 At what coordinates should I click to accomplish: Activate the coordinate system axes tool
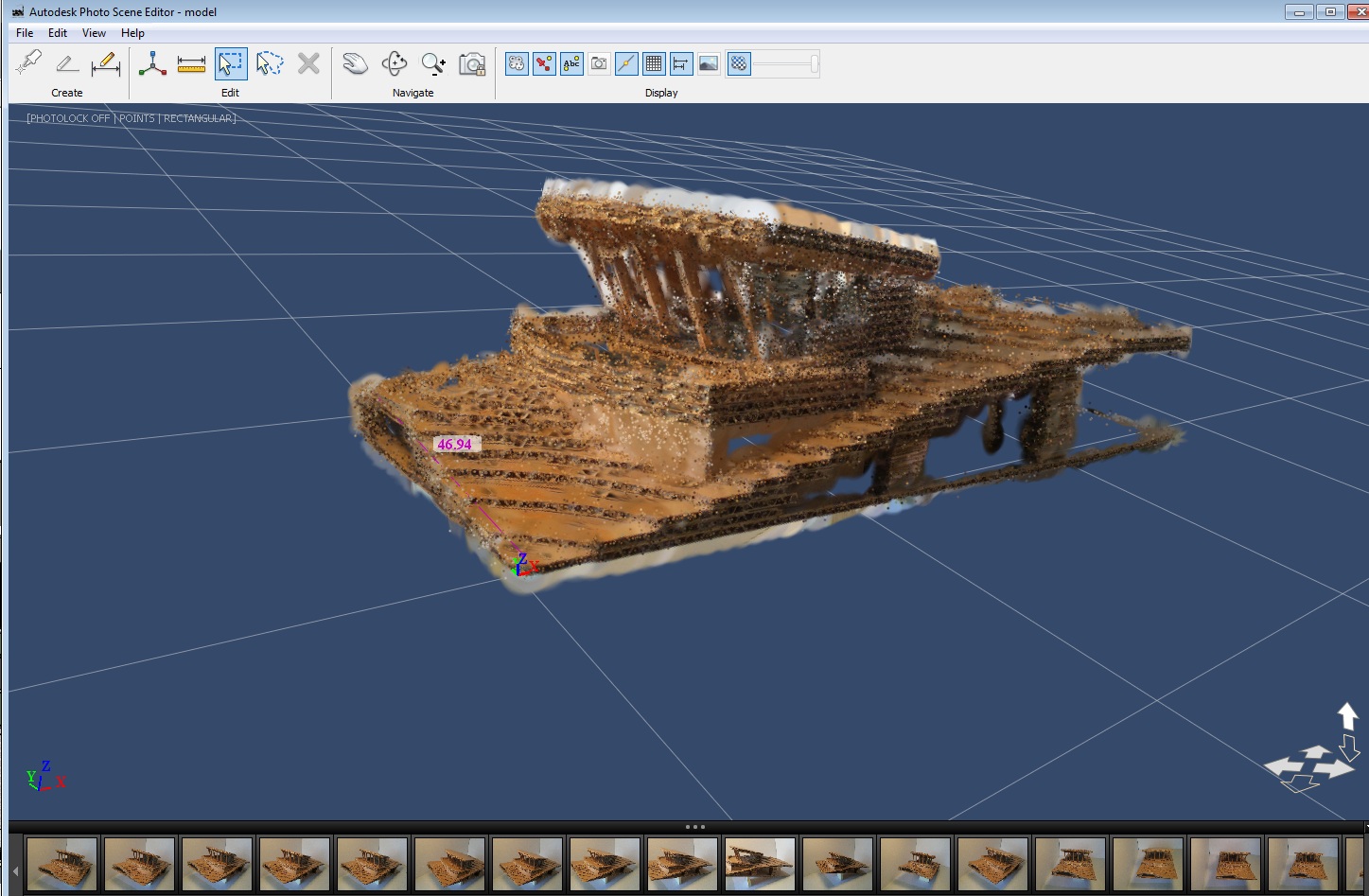[152, 63]
